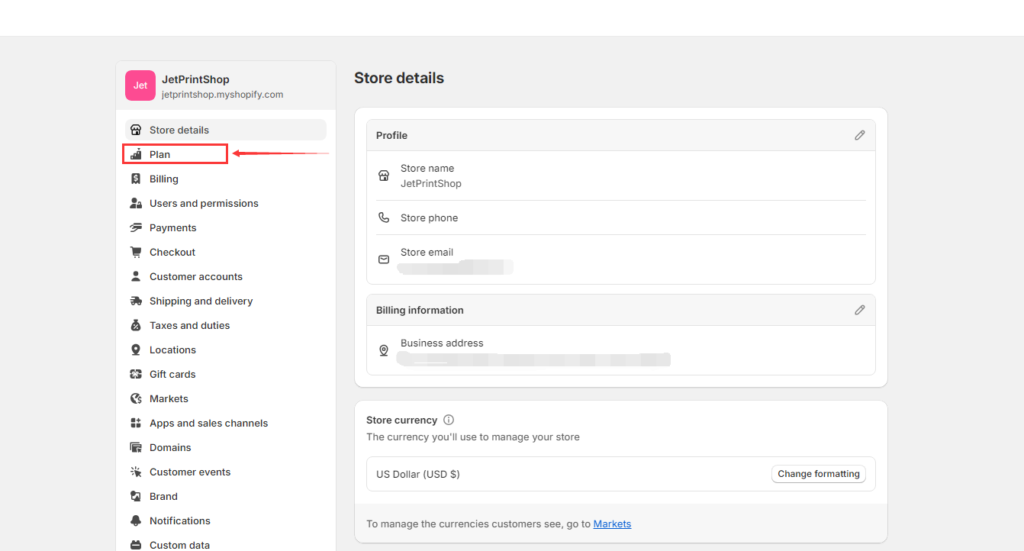Click the Store email row label
Screen dimensions: 1024x551
point(426,252)
